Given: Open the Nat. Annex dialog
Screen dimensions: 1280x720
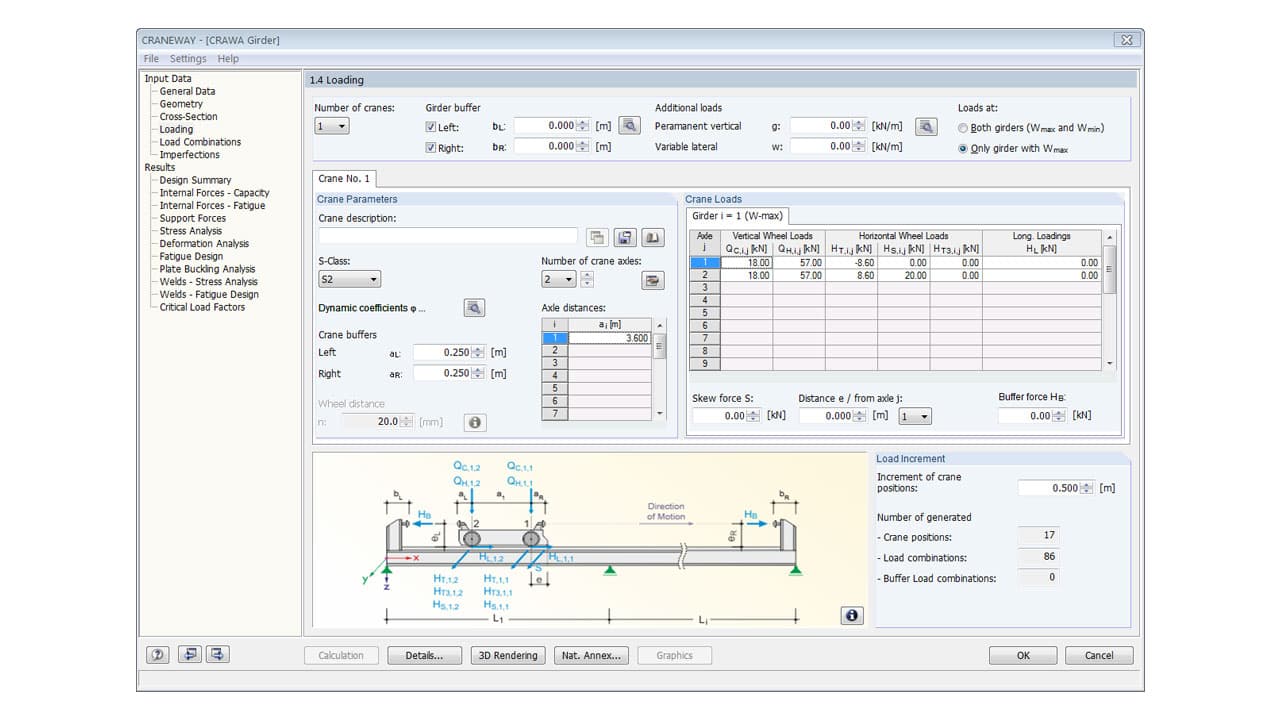Looking at the screenshot, I should (591, 656).
